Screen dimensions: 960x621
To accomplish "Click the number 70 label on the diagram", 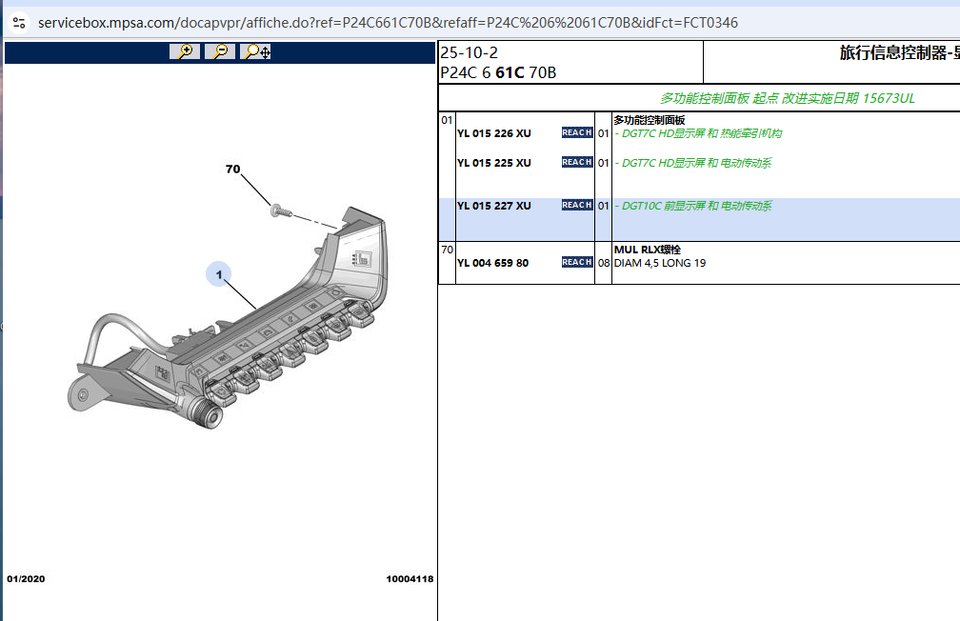I will pyautogui.click(x=233, y=170).
